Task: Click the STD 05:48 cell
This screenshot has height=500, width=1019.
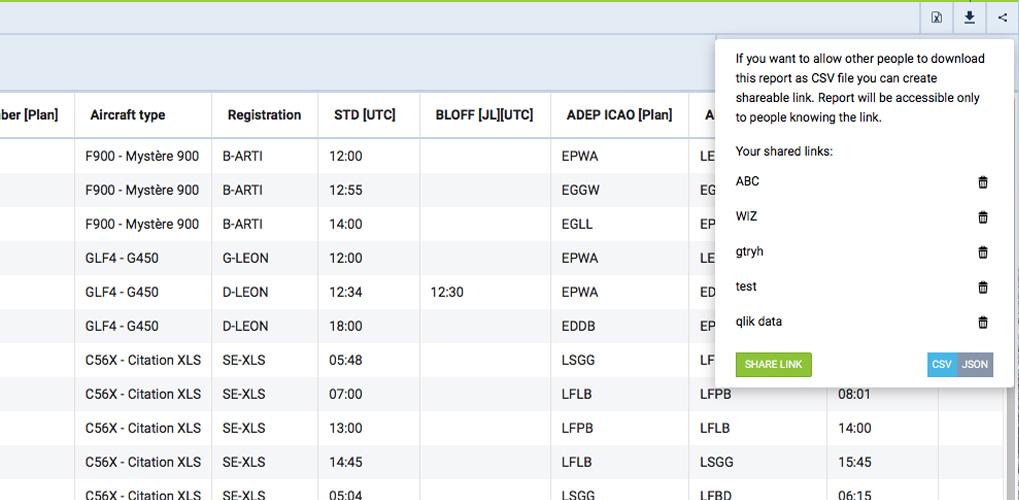Action: pos(368,360)
